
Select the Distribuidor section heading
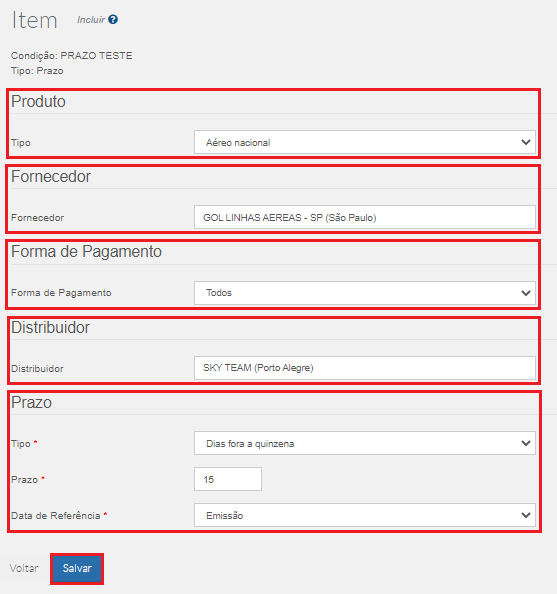pos(50,327)
